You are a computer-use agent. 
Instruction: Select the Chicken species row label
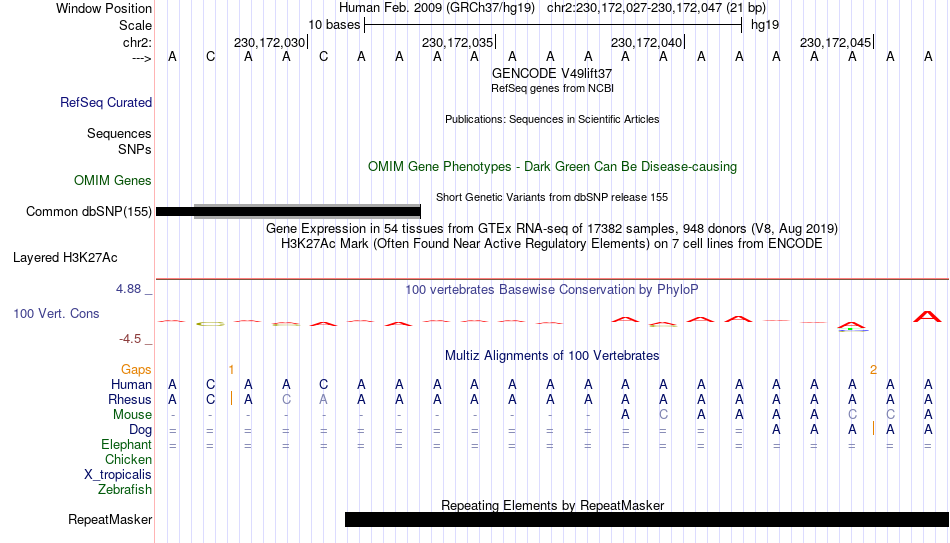128,459
